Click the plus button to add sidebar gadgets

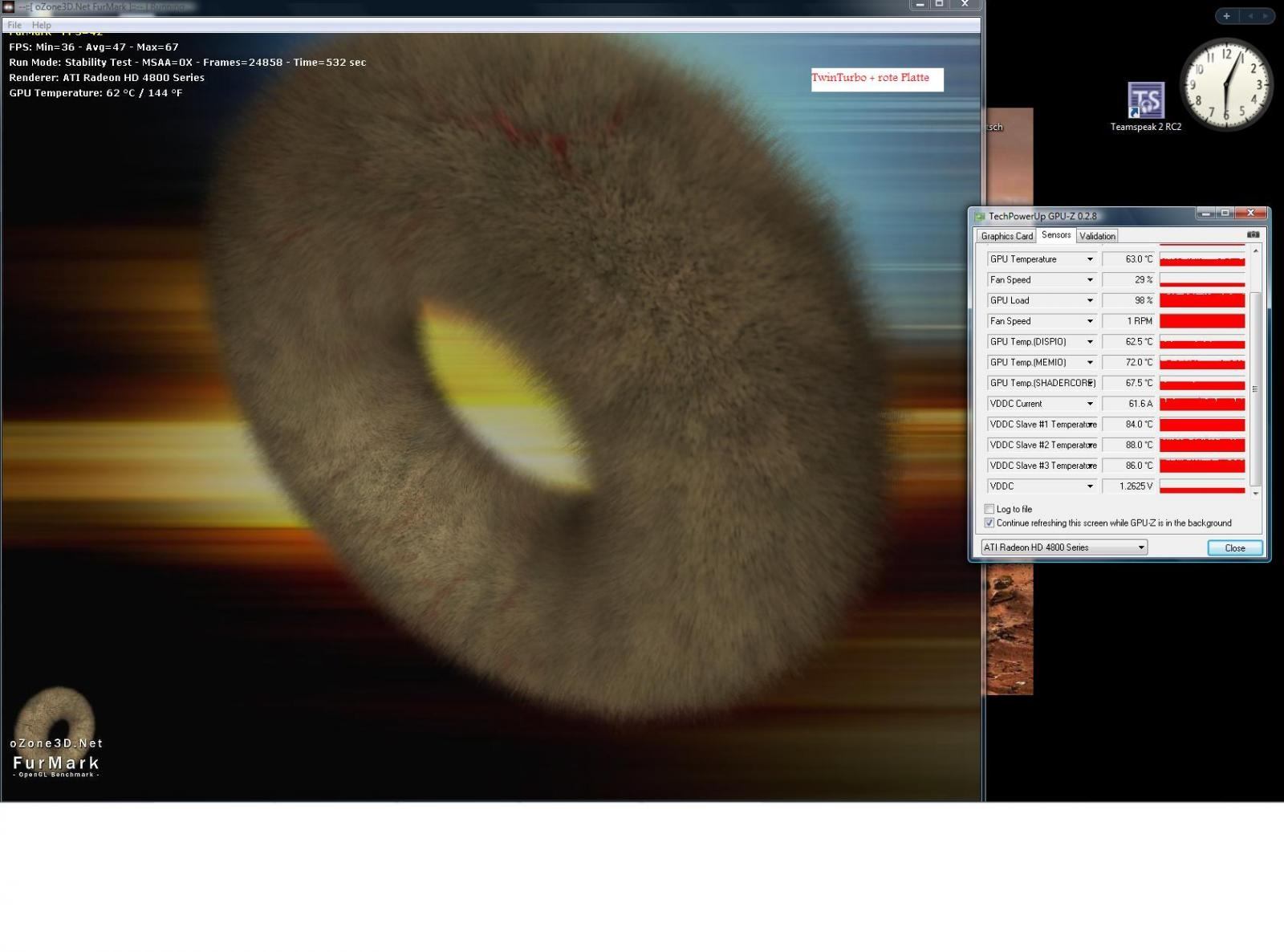[x=1226, y=16]
